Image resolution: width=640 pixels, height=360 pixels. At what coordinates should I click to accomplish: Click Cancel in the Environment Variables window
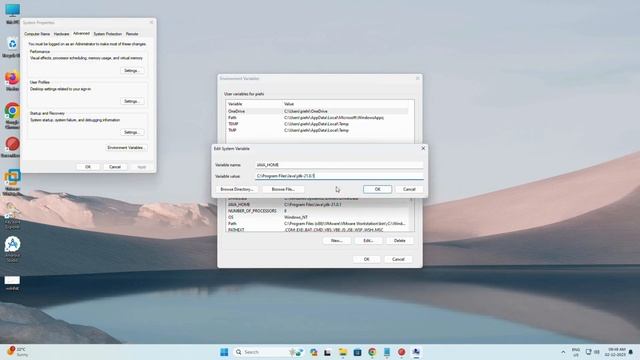(398, 260)
